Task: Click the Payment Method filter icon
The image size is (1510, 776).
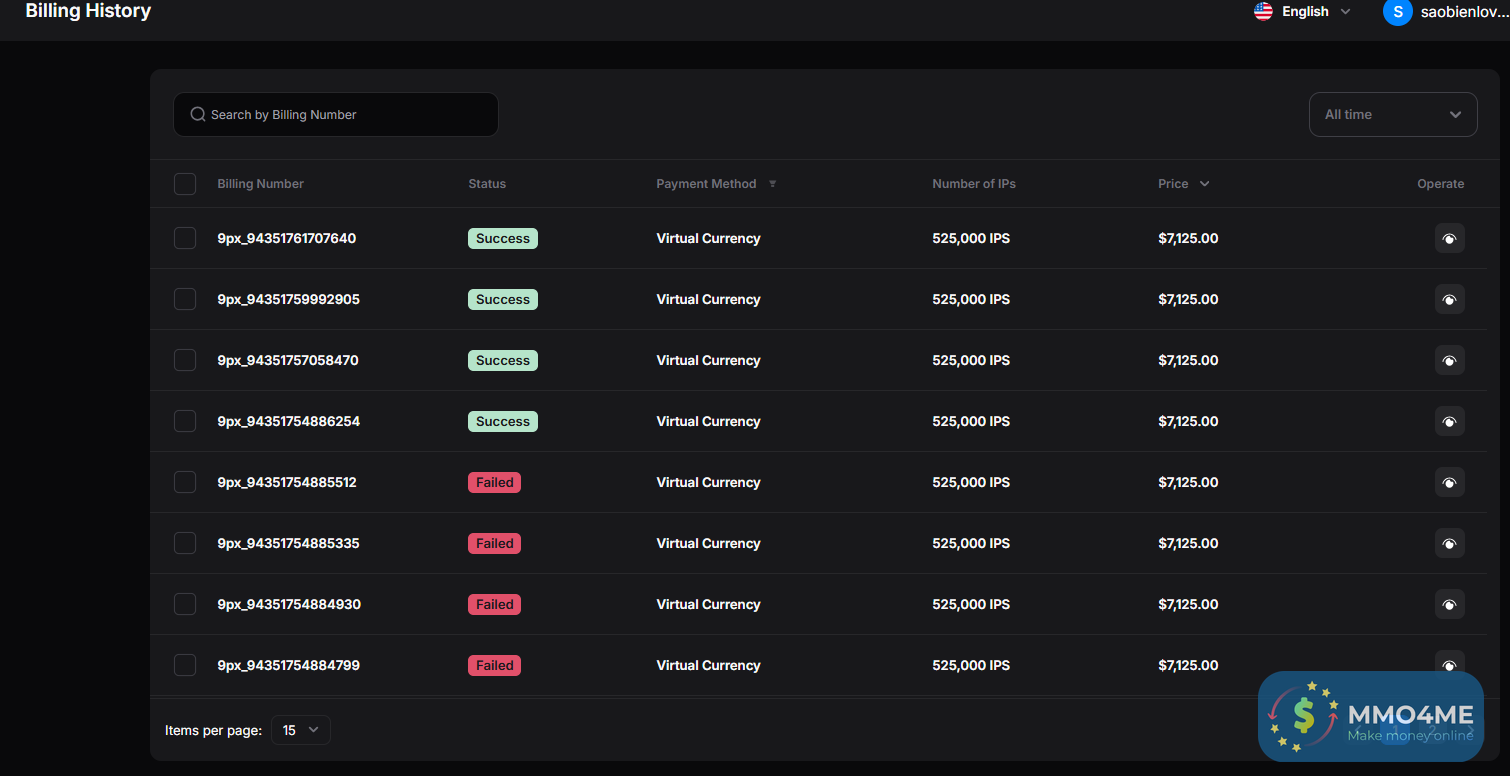Action: point(772,184)
